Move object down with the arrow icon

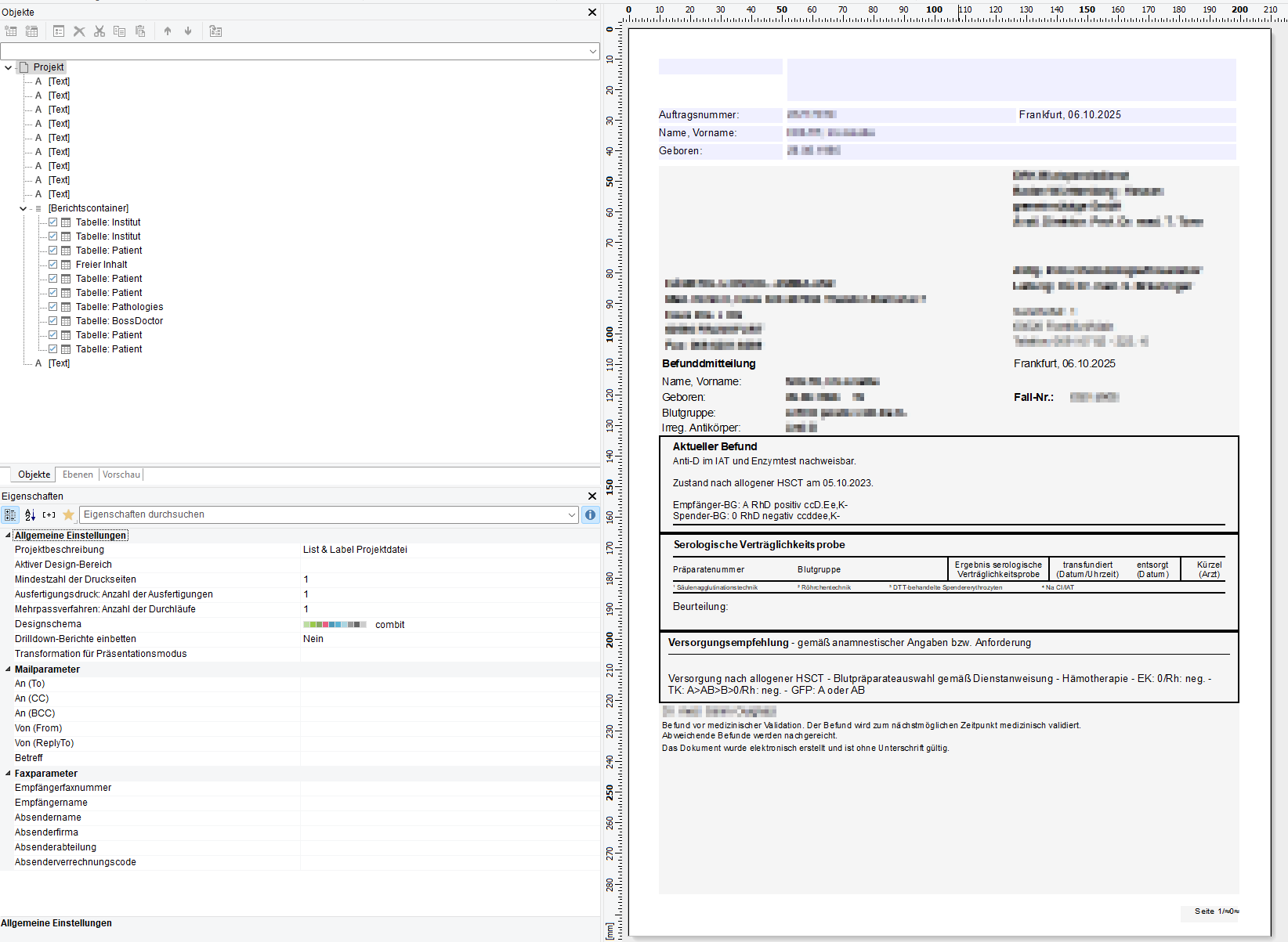[188, 31]
